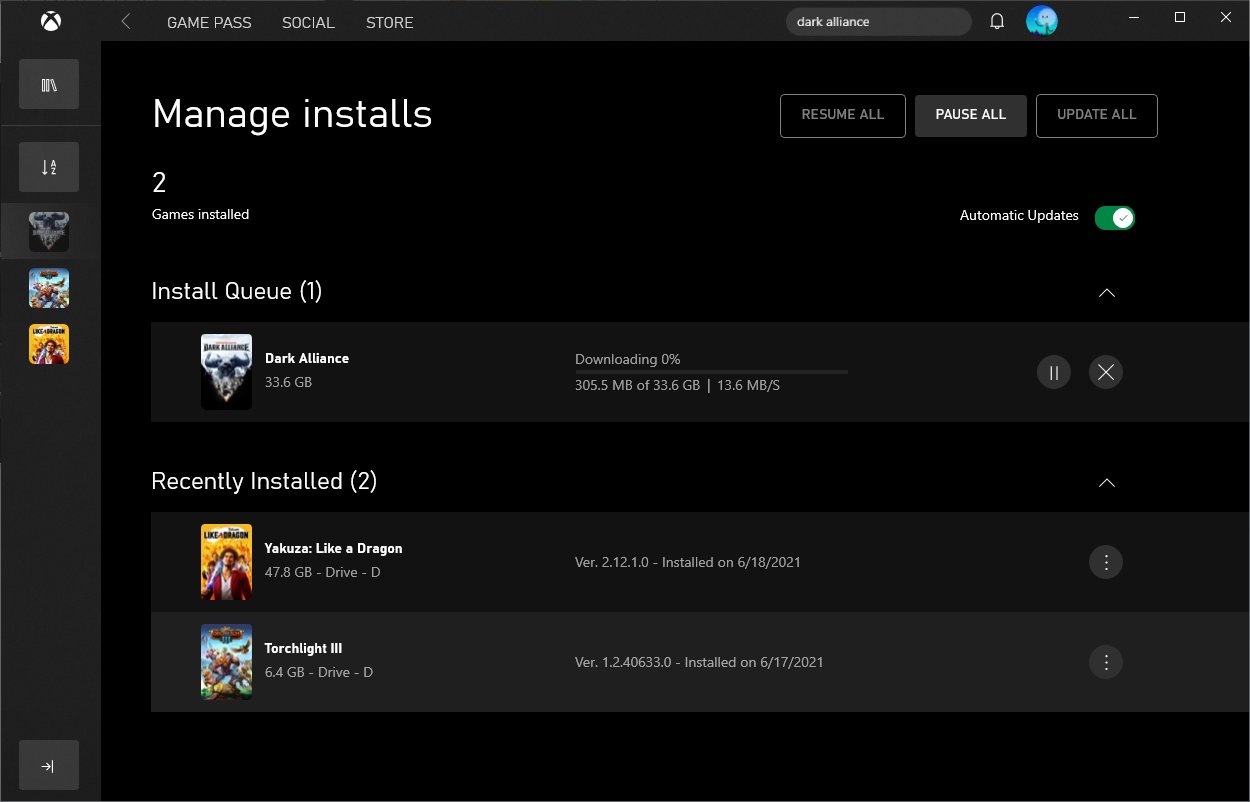Click the A-Z sort icon
1250x802 pixels.
[49, 167]
